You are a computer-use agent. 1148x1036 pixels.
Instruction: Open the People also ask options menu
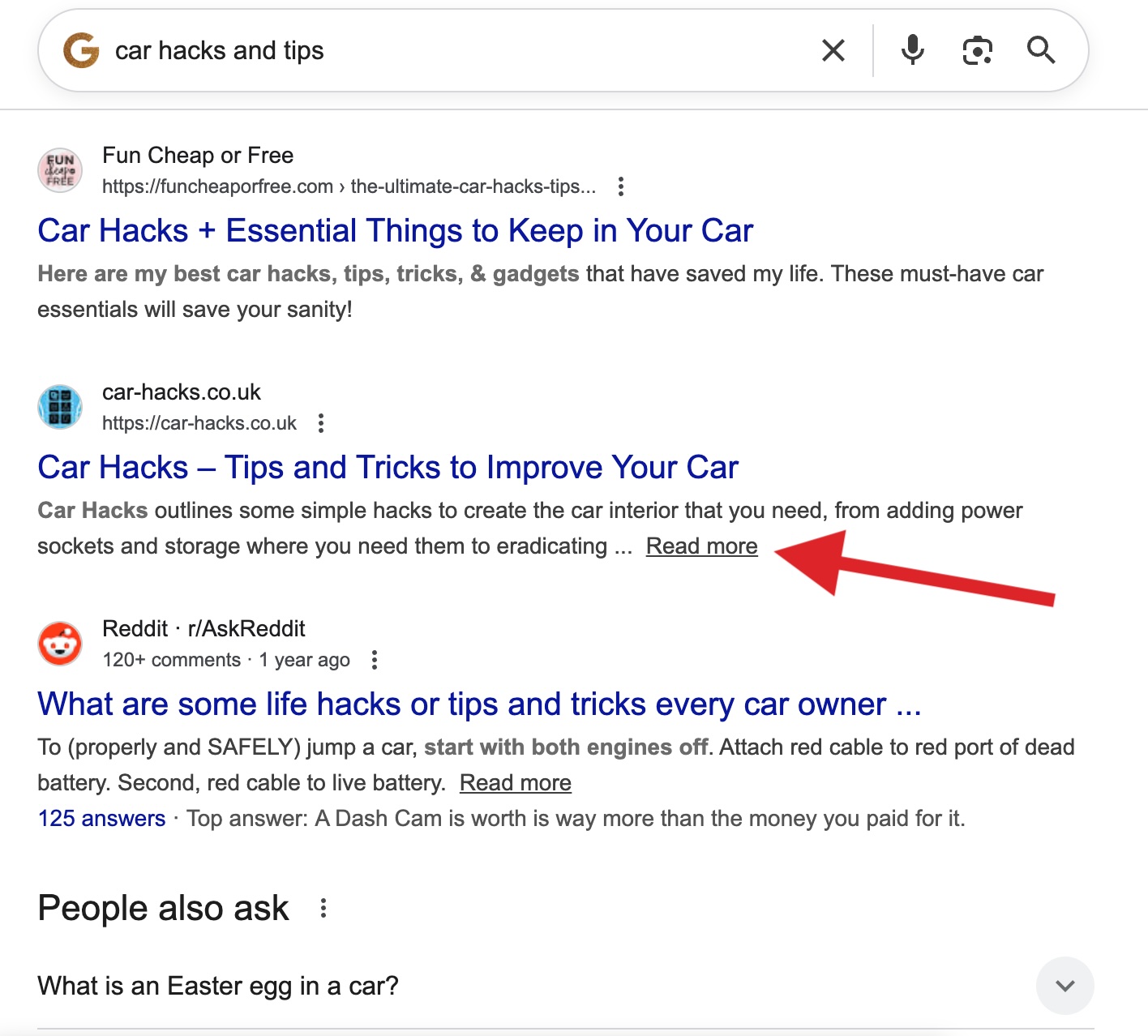[x=323, y=908]
